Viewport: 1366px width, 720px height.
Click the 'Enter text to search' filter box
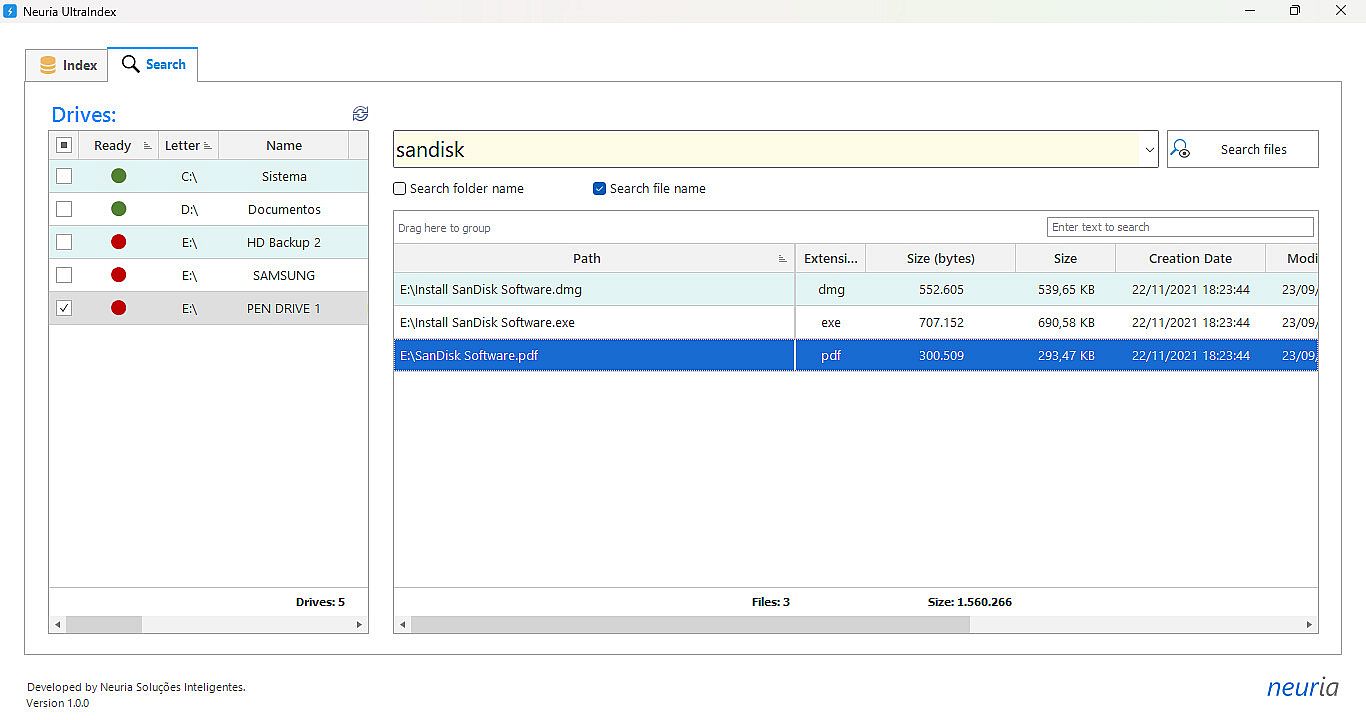1179,227
